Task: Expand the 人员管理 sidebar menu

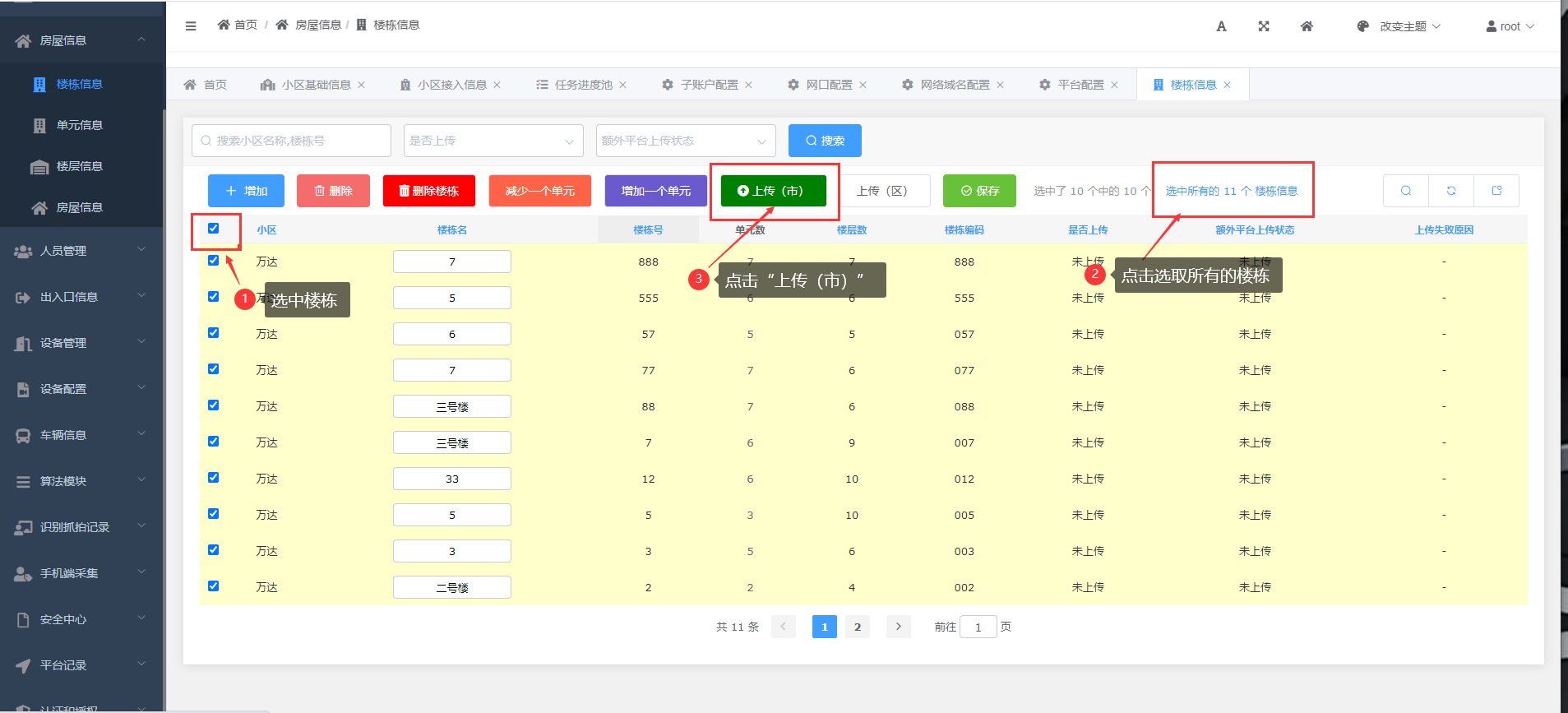Action: [81, 251]
